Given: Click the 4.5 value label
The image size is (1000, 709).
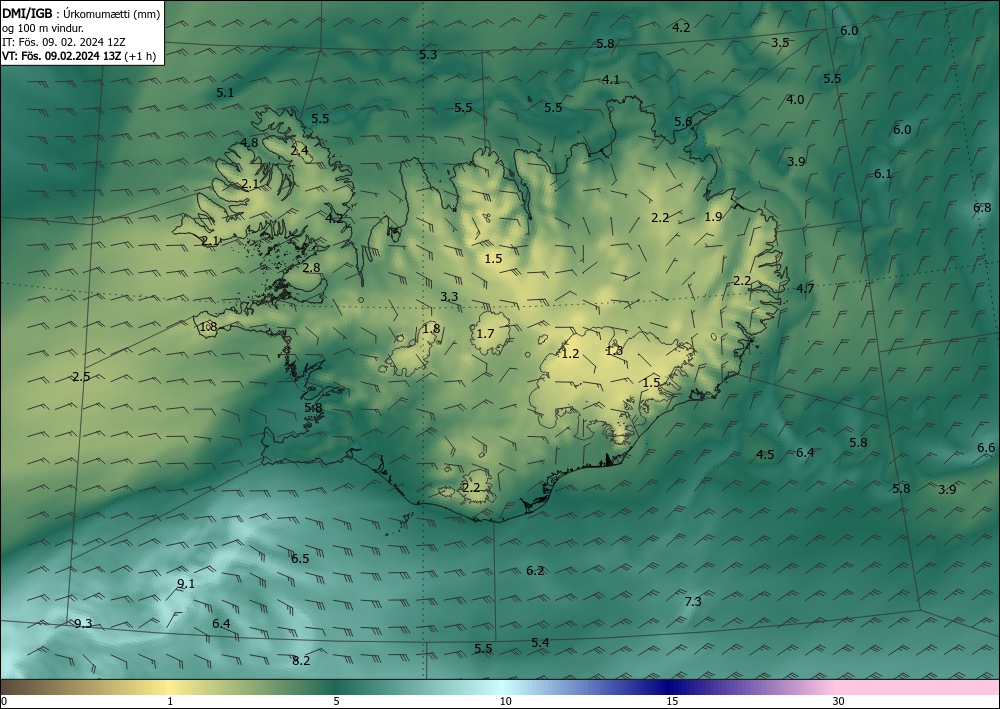Looking at the screenshot, I should 765,455.
